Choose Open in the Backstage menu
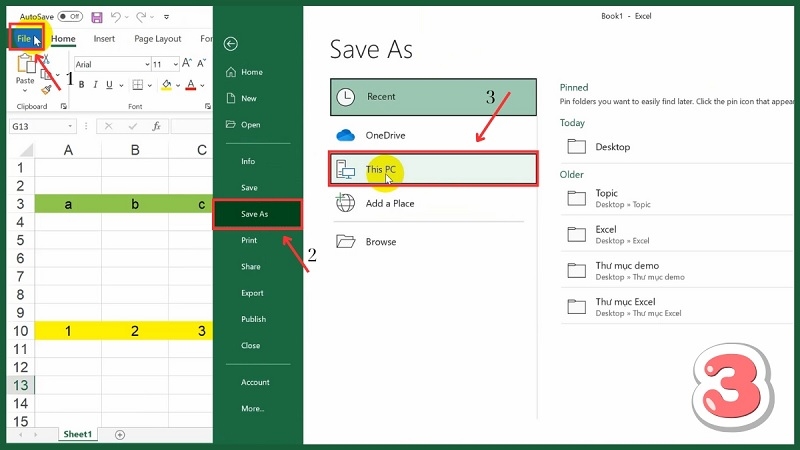The image size is (800, 450). (251, 124)
